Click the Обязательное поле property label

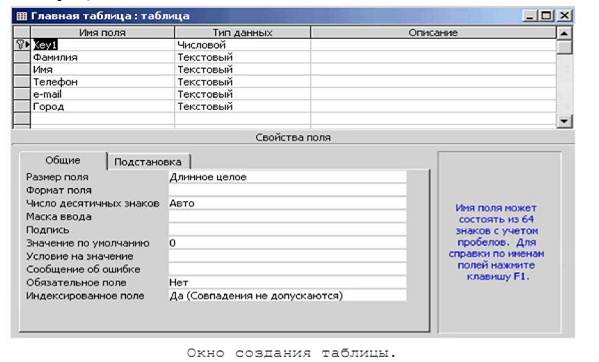(x=76, y=283)
